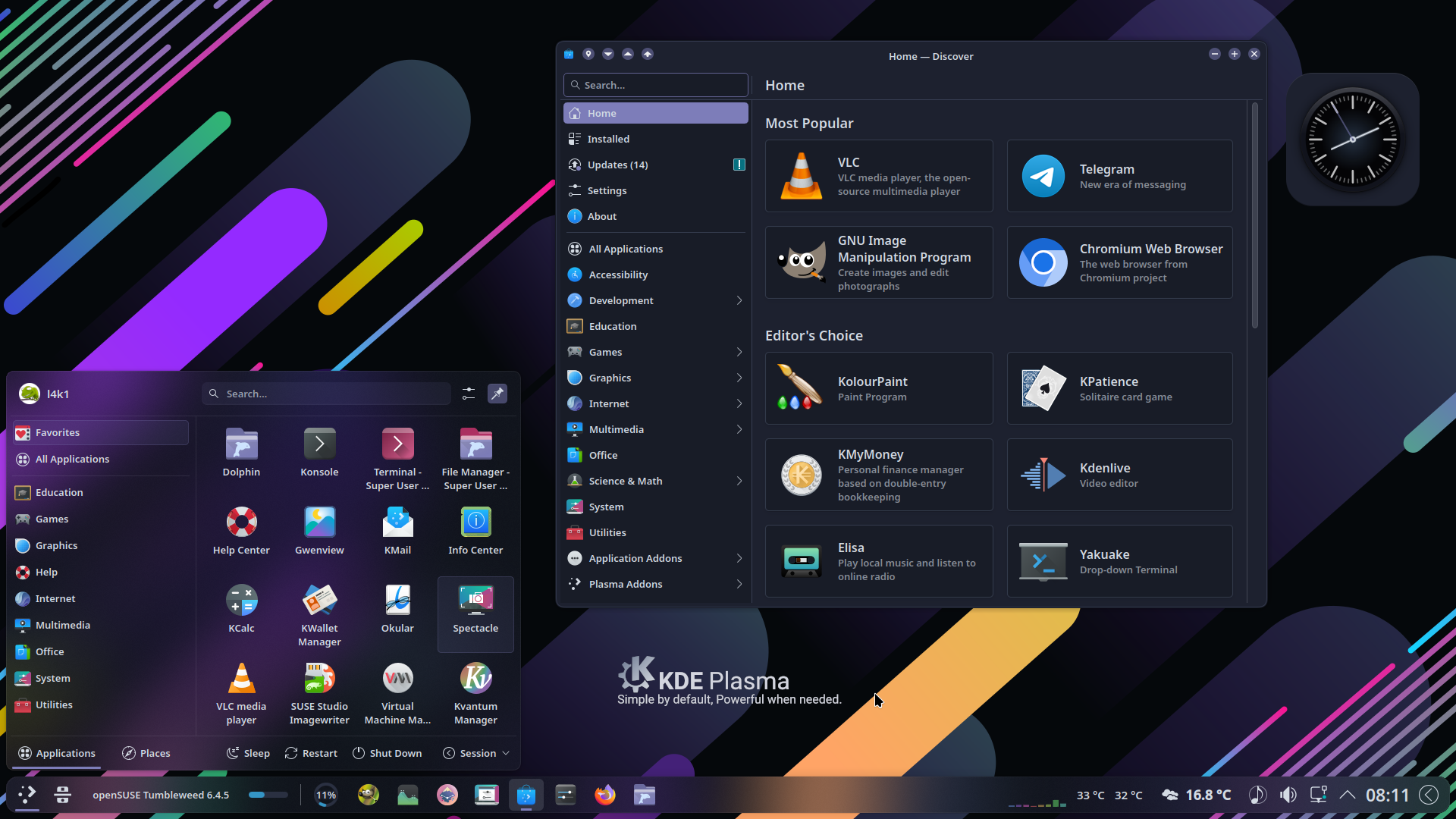Open GNU Image Manipulation Program card
1456x819 pixels.
click(879, 262)
